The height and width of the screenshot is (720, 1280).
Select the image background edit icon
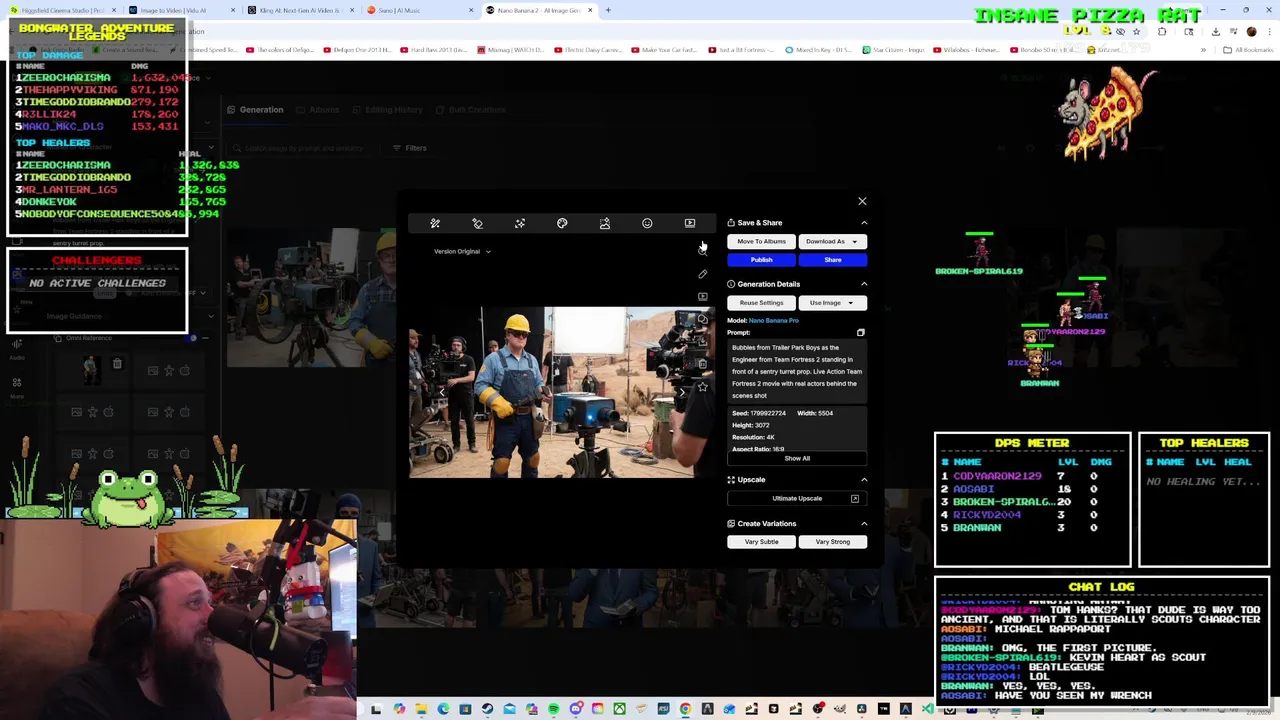click(x=605, y=223)
